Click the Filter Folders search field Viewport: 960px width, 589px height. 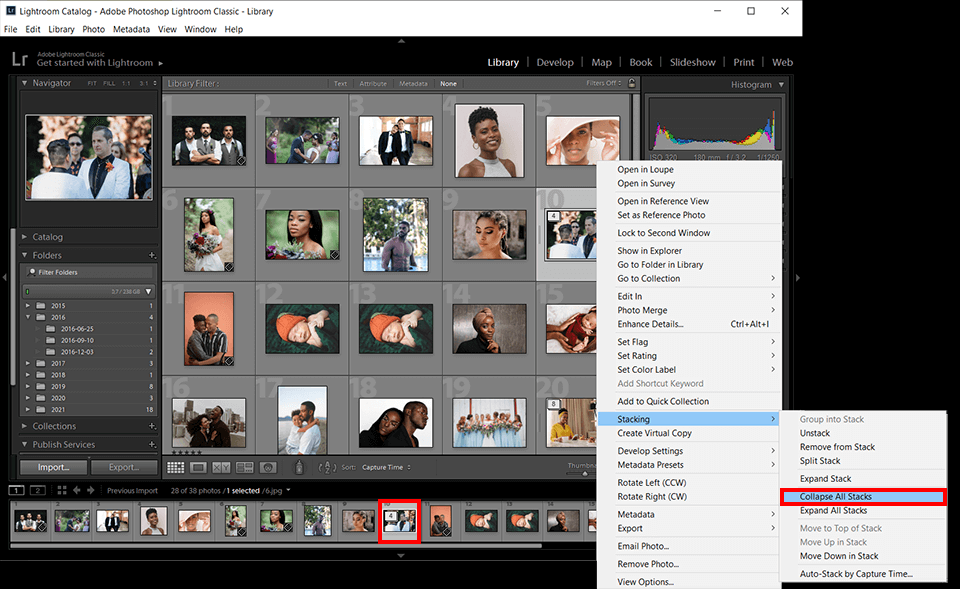tap(89, 272)
